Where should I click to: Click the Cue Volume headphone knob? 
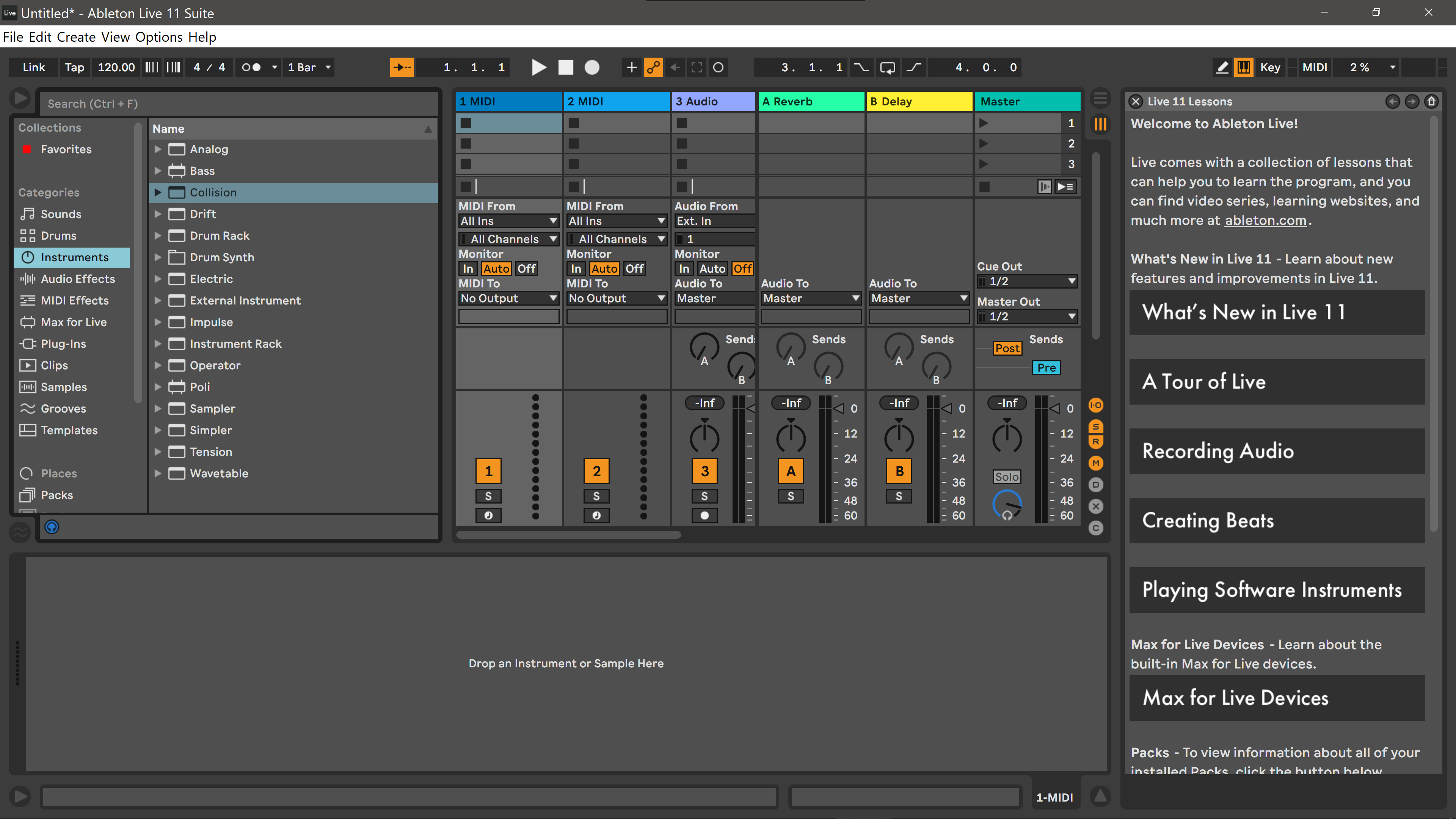point(1007,505)
